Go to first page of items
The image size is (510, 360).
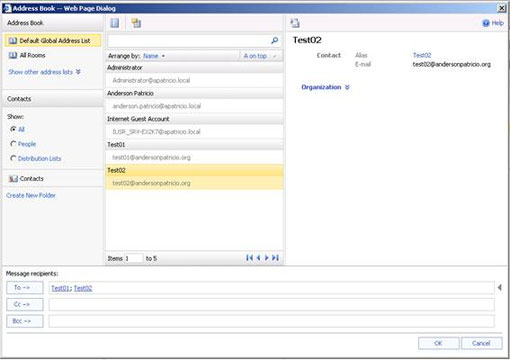coord(249,258)
